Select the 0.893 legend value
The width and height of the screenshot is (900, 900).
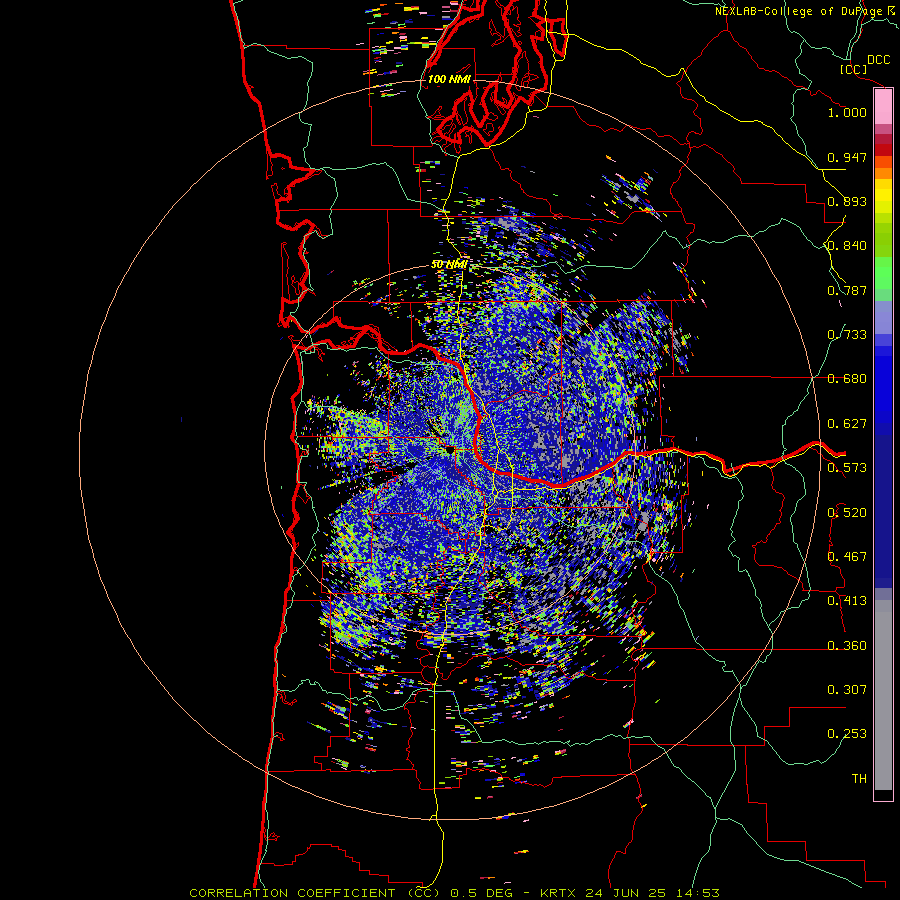(x=847, y=201)
